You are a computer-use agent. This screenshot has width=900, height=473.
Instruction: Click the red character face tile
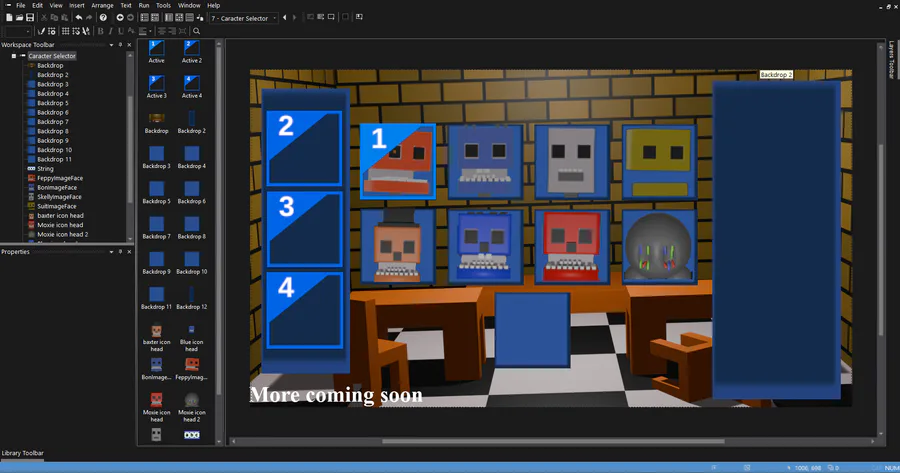pyautogui.click(x=572, y=246)
